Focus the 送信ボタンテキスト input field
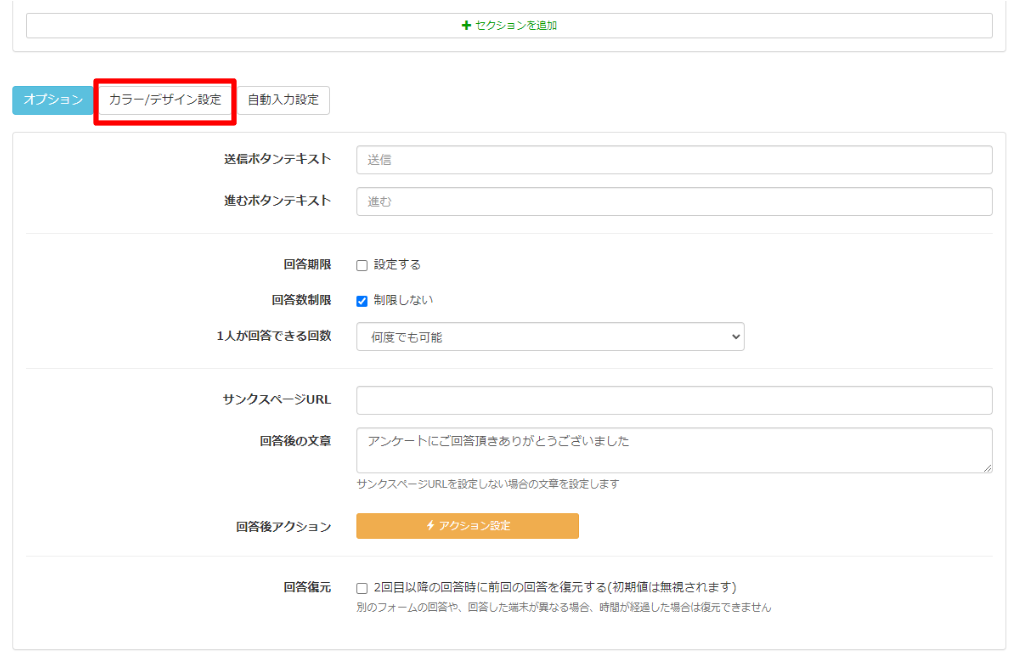The height and width of the screenshot is (659, 1015). point(674,160)
